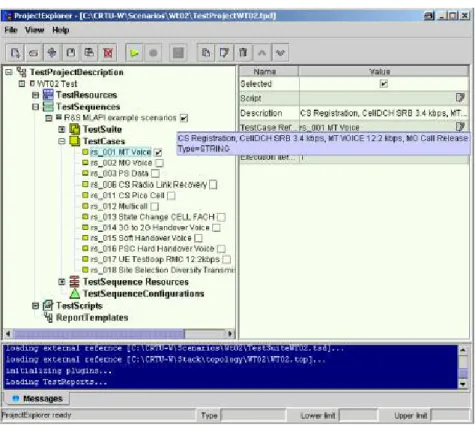Select the rs_013 State Change CELL FACH item
Screen dimensions: 475x425
[x=152, y=217]
